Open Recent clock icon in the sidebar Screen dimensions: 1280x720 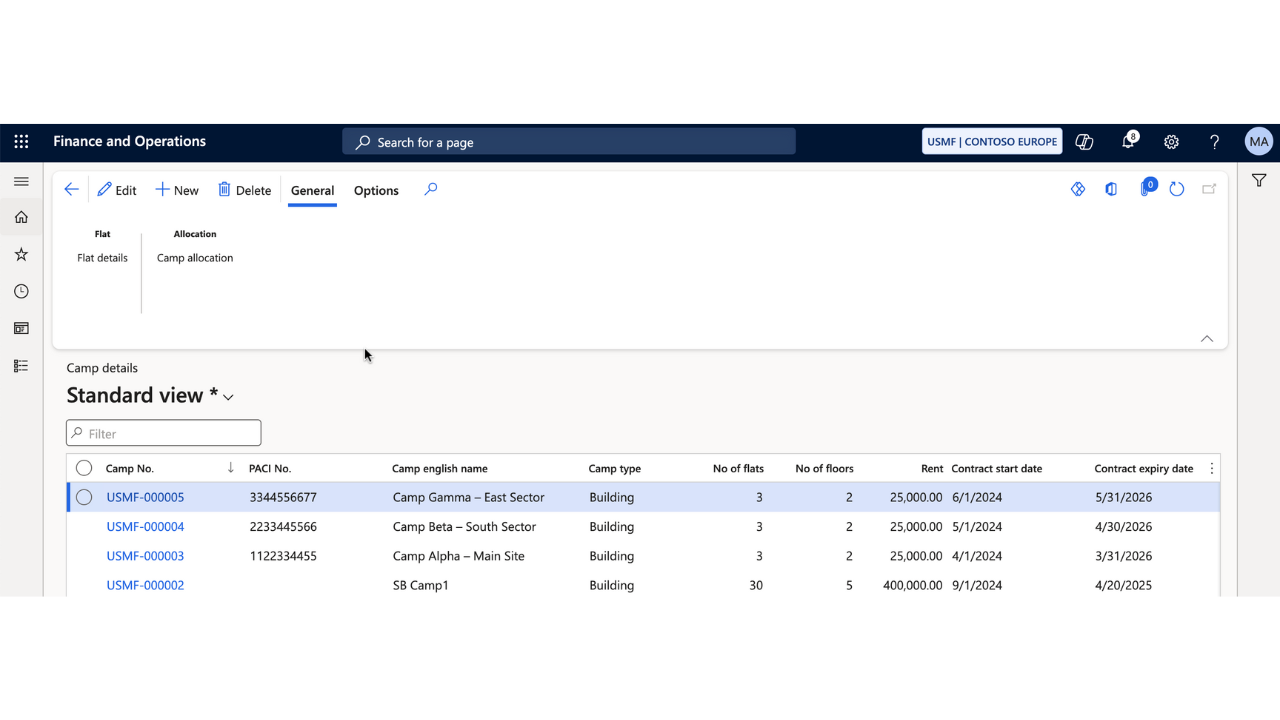click(21, 291)
